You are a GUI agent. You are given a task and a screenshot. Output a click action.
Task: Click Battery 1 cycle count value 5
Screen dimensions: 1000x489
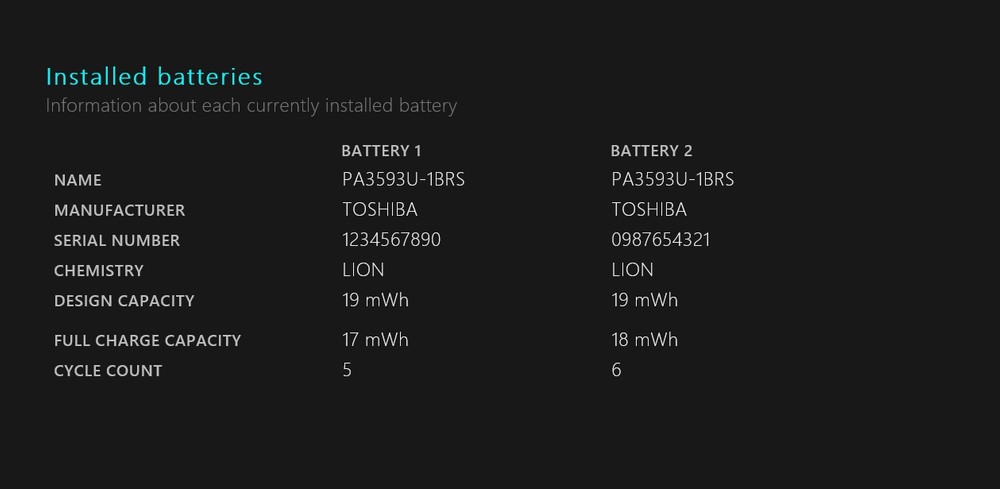point(347,370)
